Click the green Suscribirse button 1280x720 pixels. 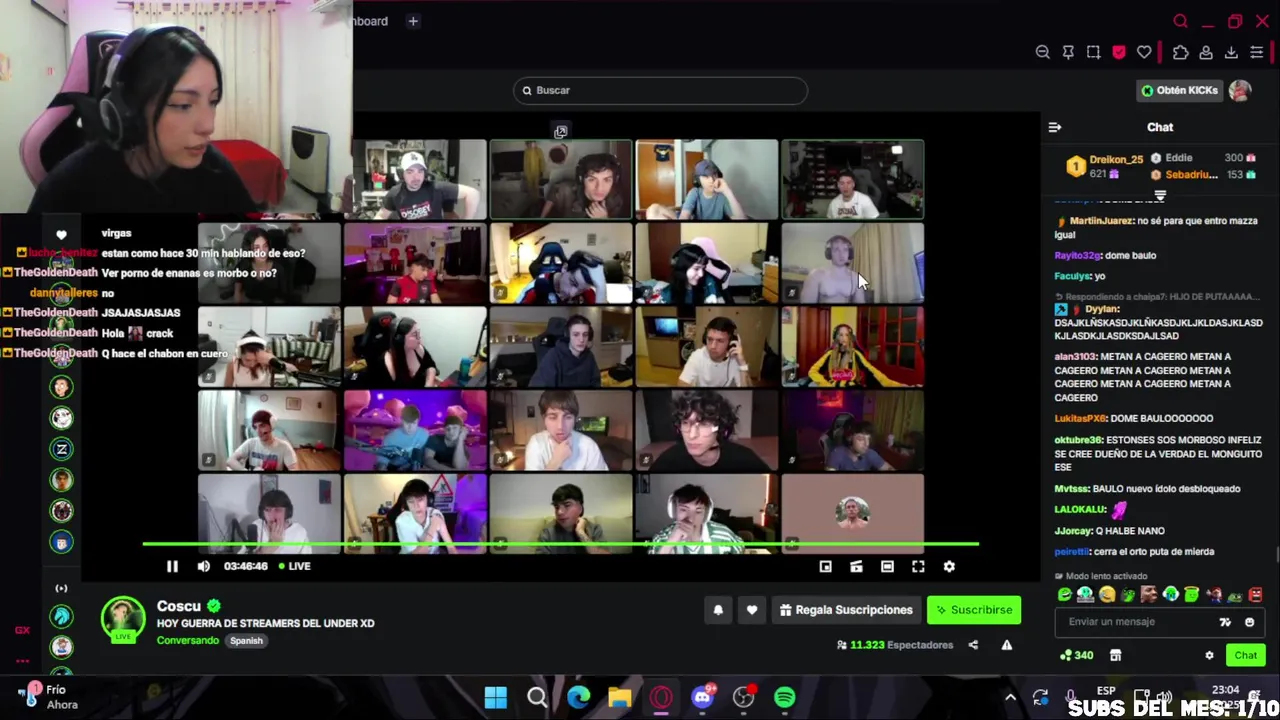point(974,610)
